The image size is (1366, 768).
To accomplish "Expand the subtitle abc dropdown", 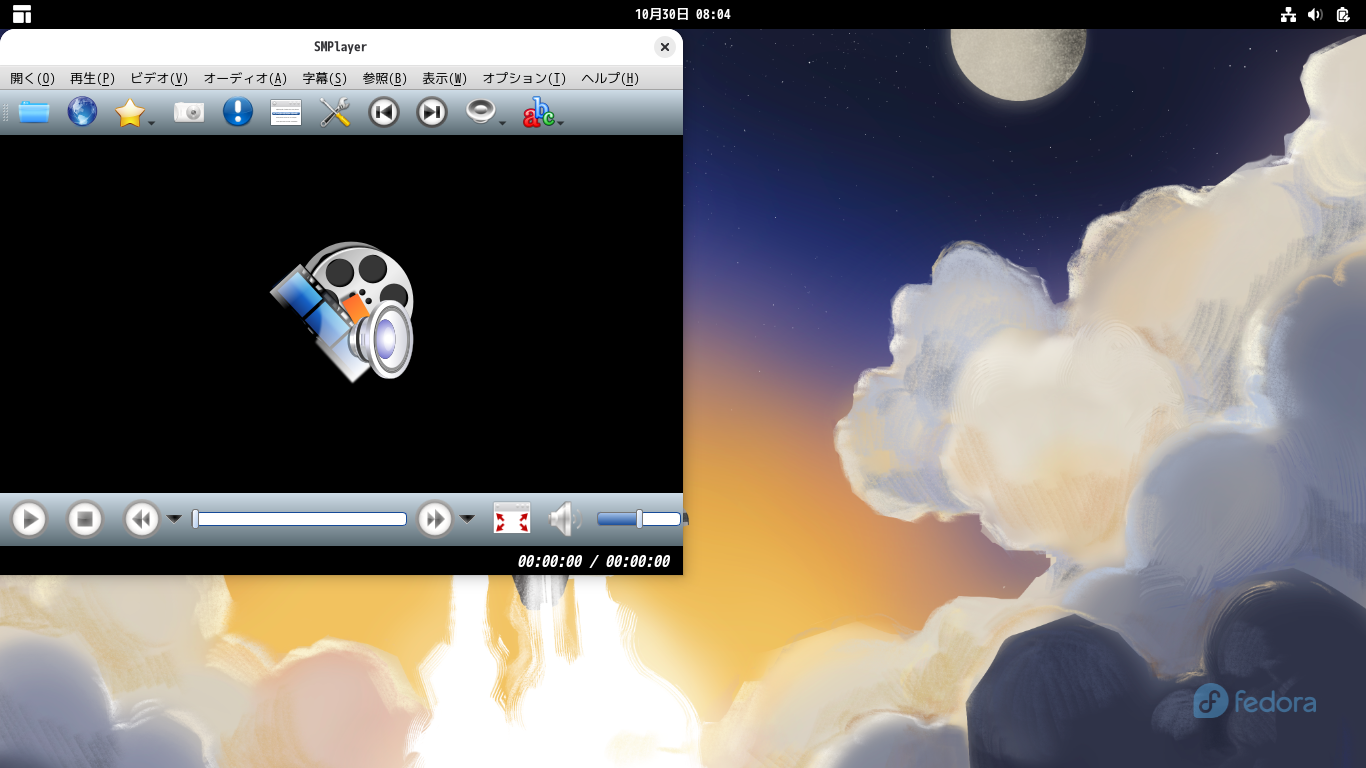I will (561, 123).
